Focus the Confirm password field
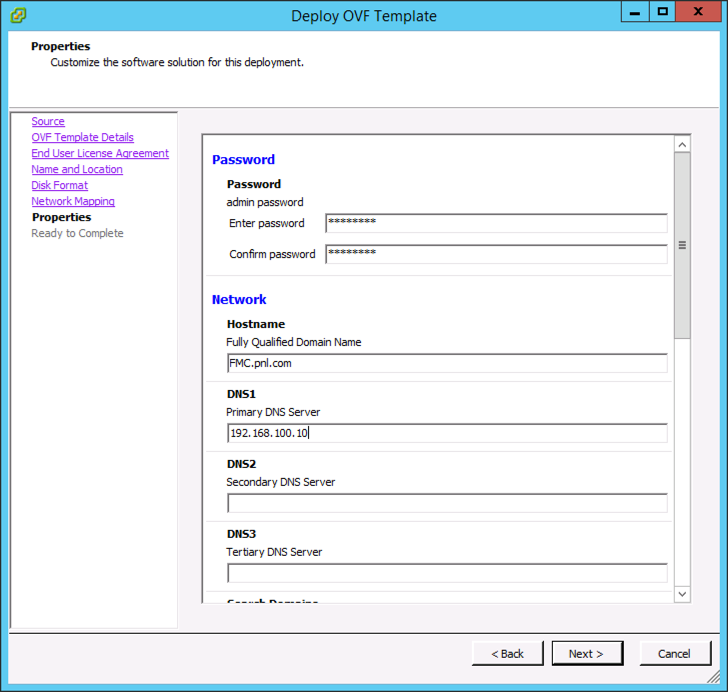This screenshot has width=728, height=692. point(496,255)
